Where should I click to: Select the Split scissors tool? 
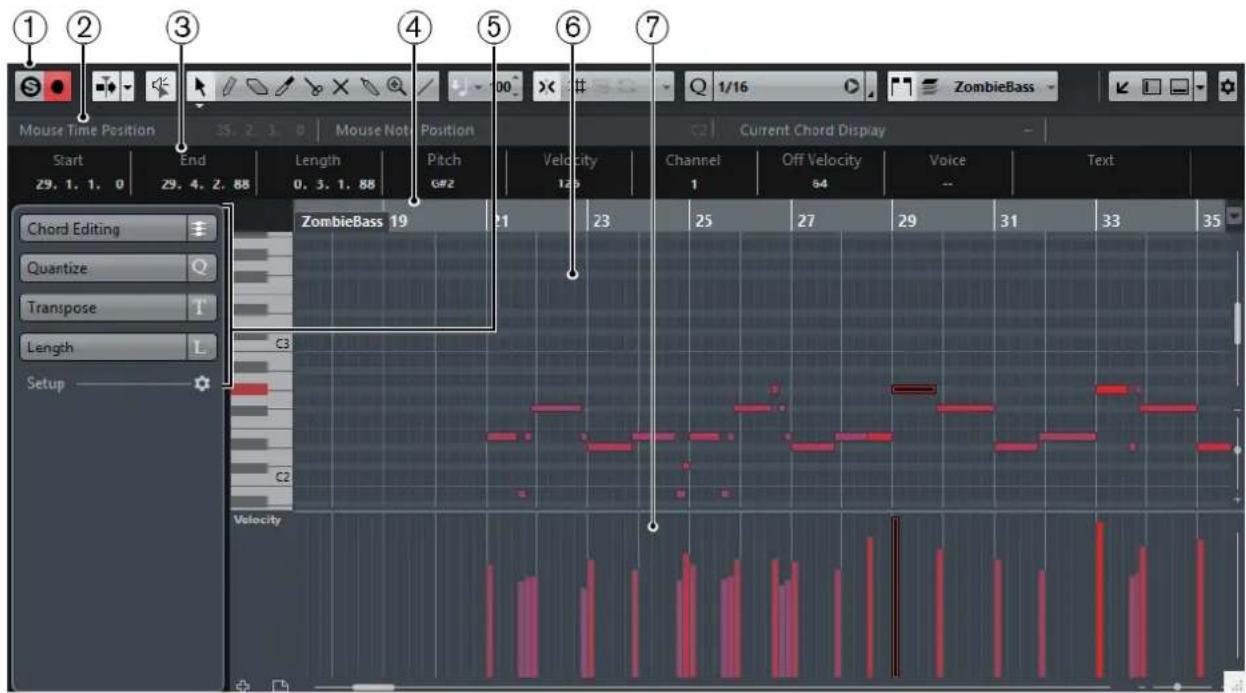tap(313, 87)
